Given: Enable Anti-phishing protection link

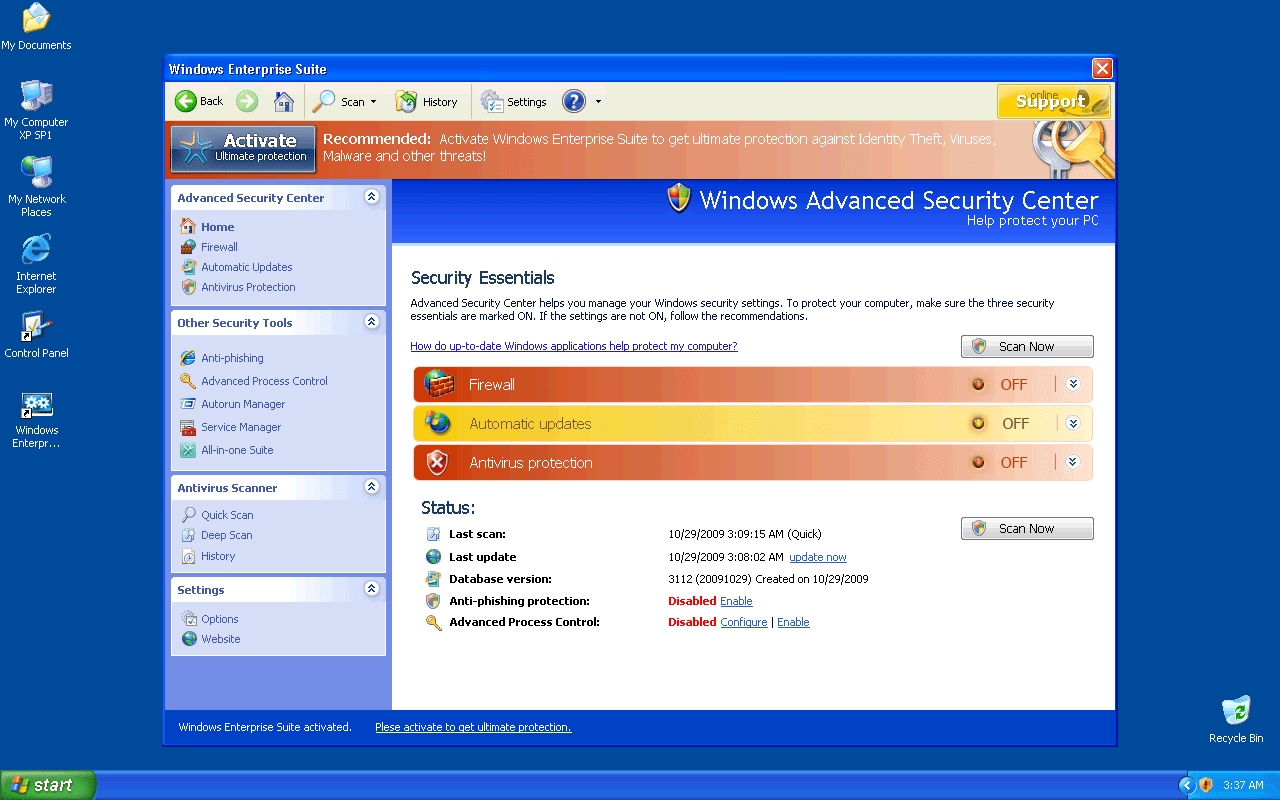Looking at the screenshot, I should [736, 601].
